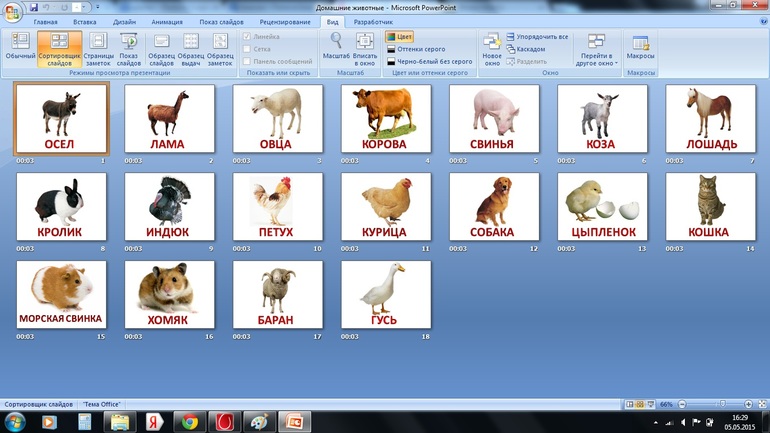The height and width of the screenshot is (433, 770).
Task: Open a New Window (Новое окно)
Action: point(491,47)
